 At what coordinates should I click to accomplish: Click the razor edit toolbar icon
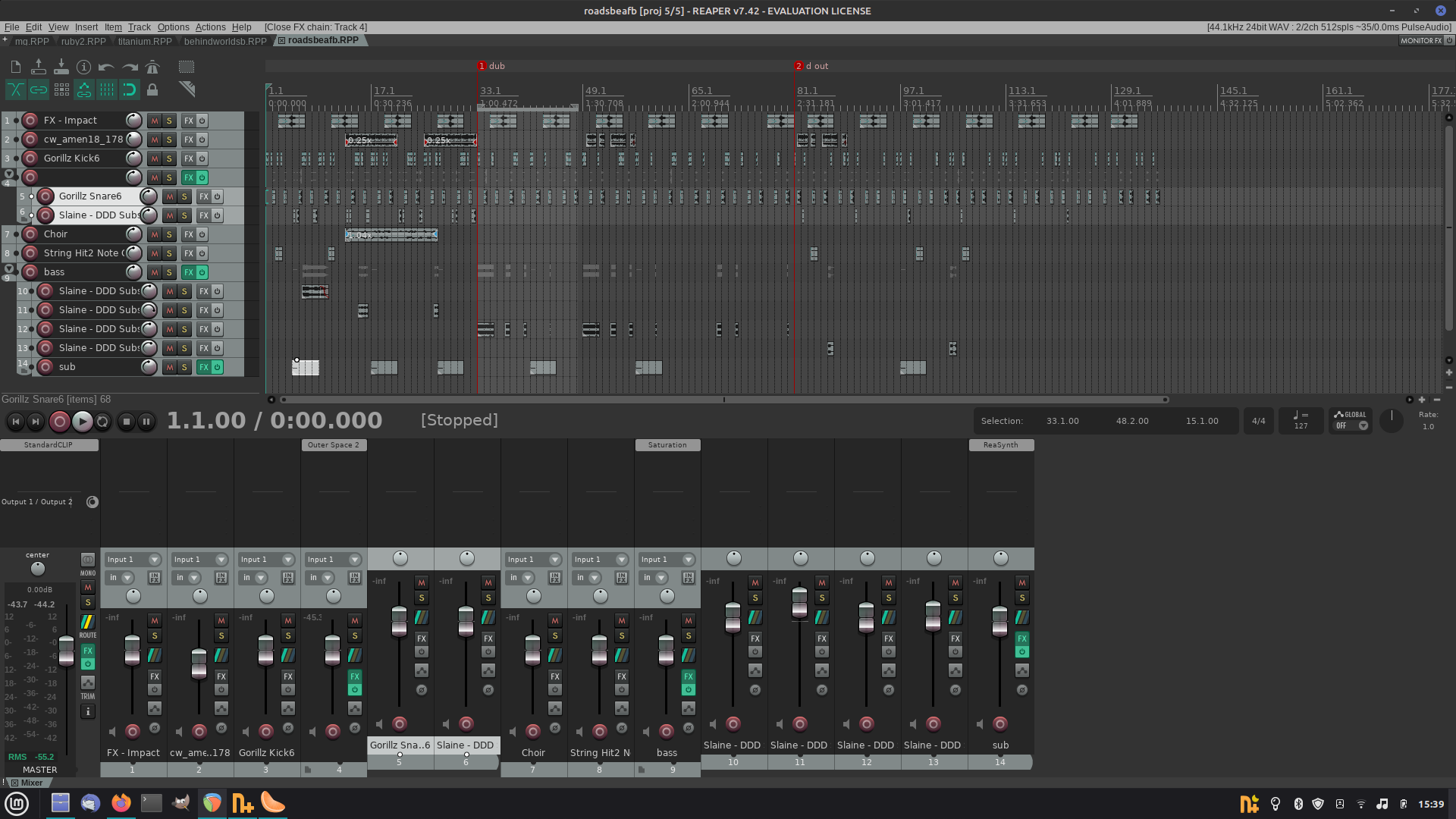[187, 90]
